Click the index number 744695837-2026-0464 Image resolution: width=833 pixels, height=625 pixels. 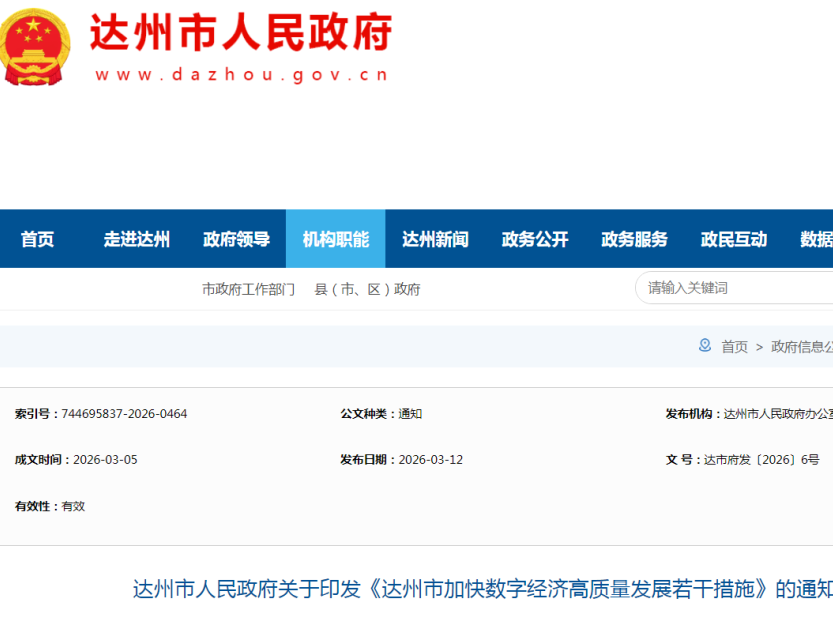124,414
